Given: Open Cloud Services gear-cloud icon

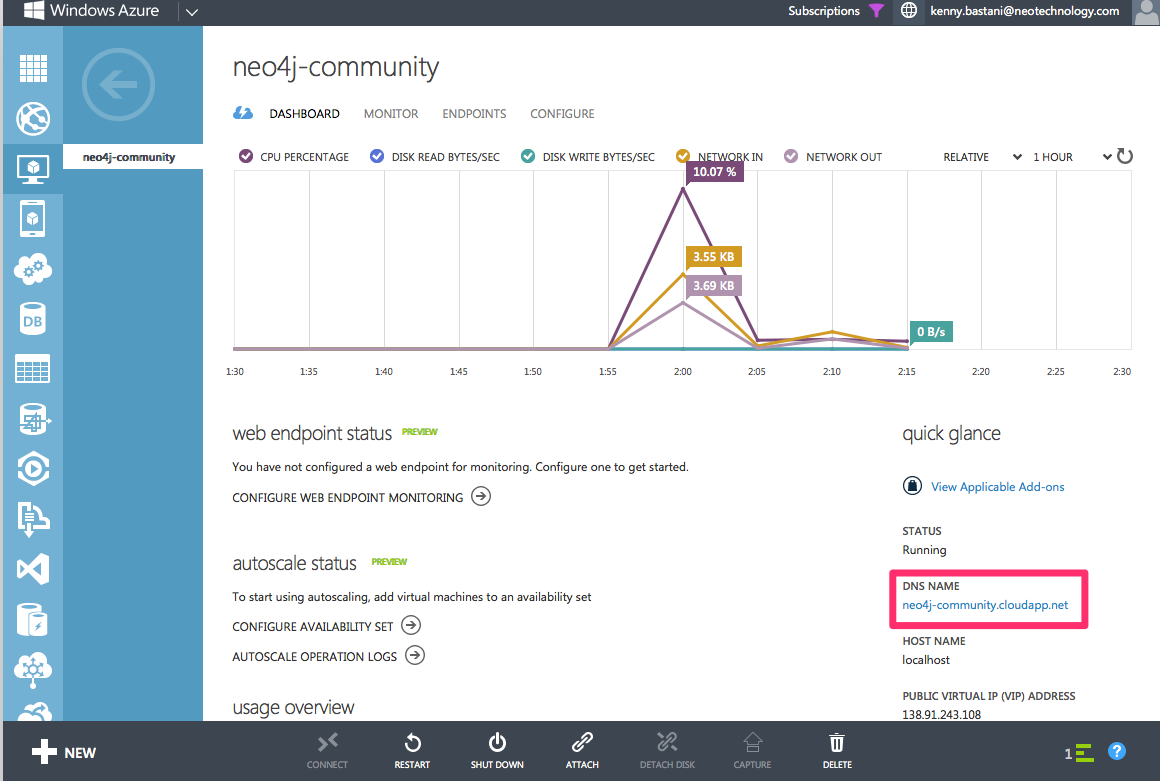Looking at the screenshot, I should coord(33,269).
